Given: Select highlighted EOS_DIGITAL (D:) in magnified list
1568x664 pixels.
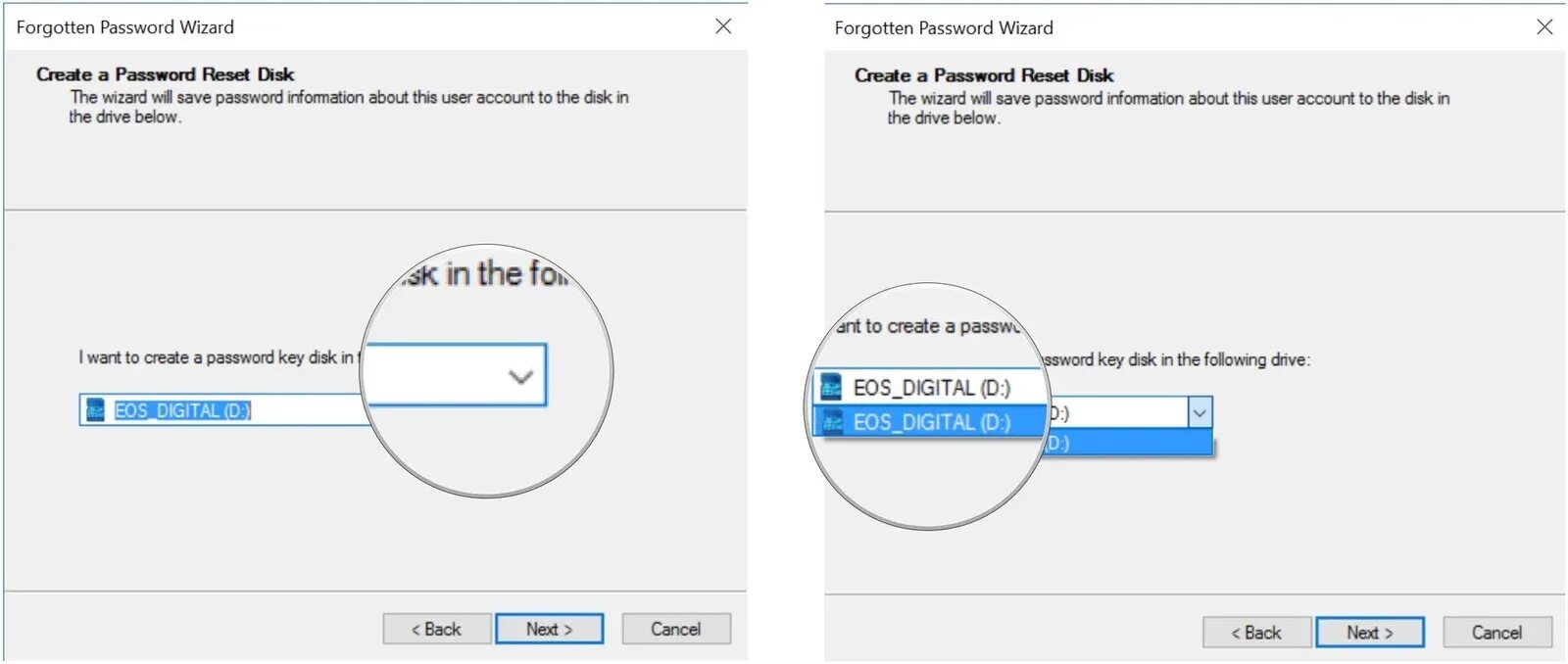Looking at the screenshot, I should pos(929,422).
